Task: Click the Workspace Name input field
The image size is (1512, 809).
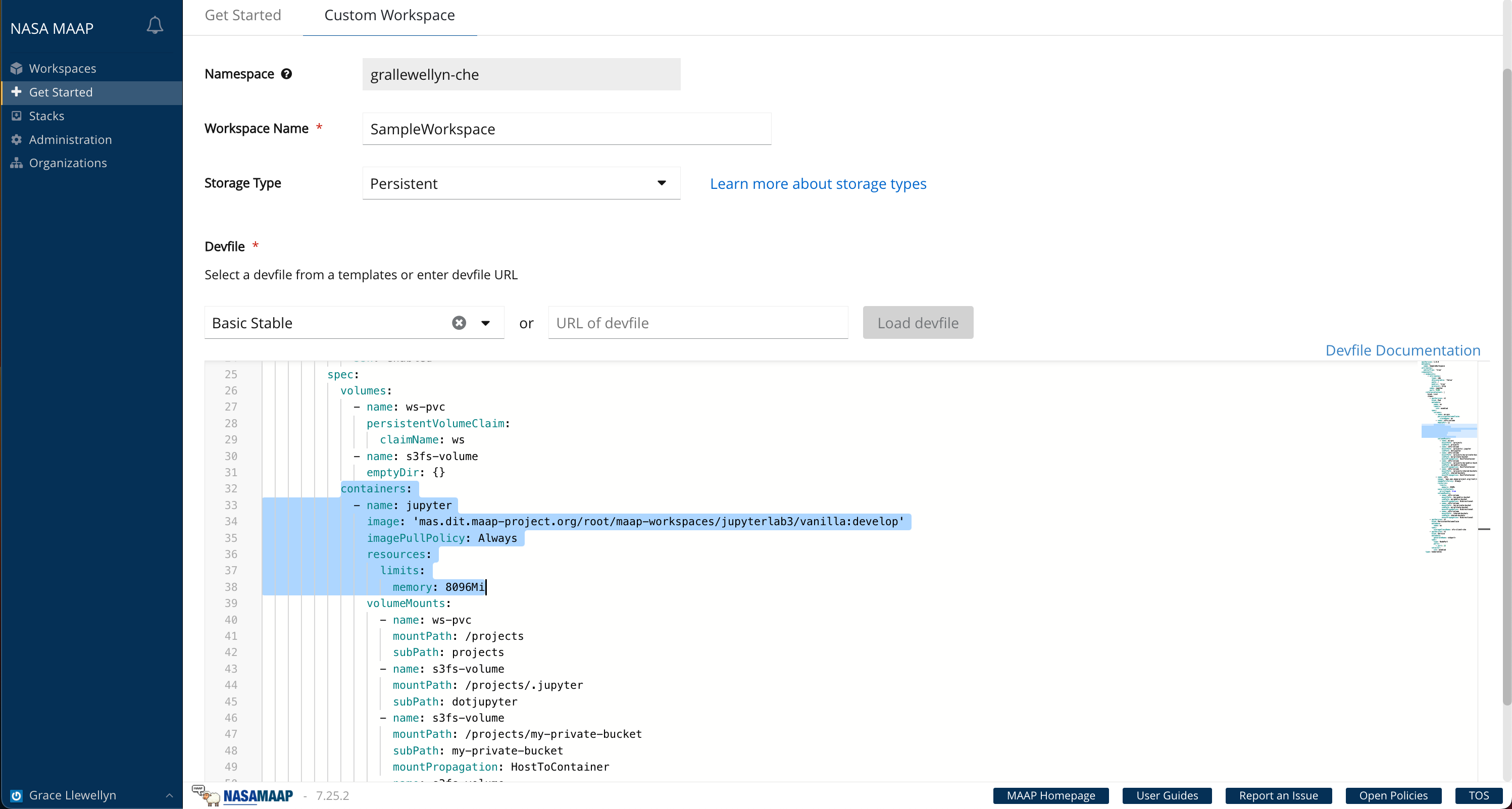Action: 567,129
